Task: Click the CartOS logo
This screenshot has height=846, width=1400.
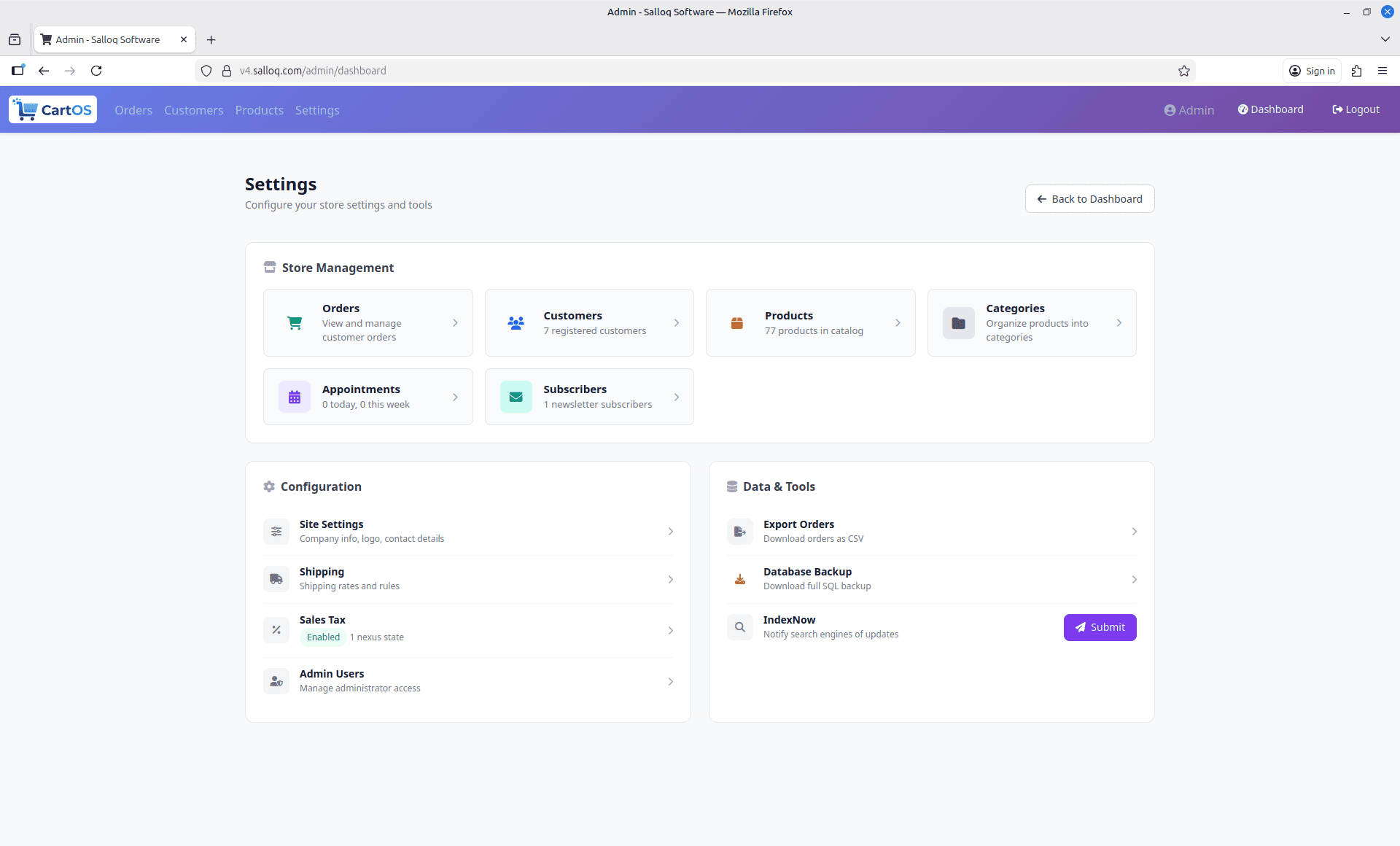Action: click(x=52, y=109)
